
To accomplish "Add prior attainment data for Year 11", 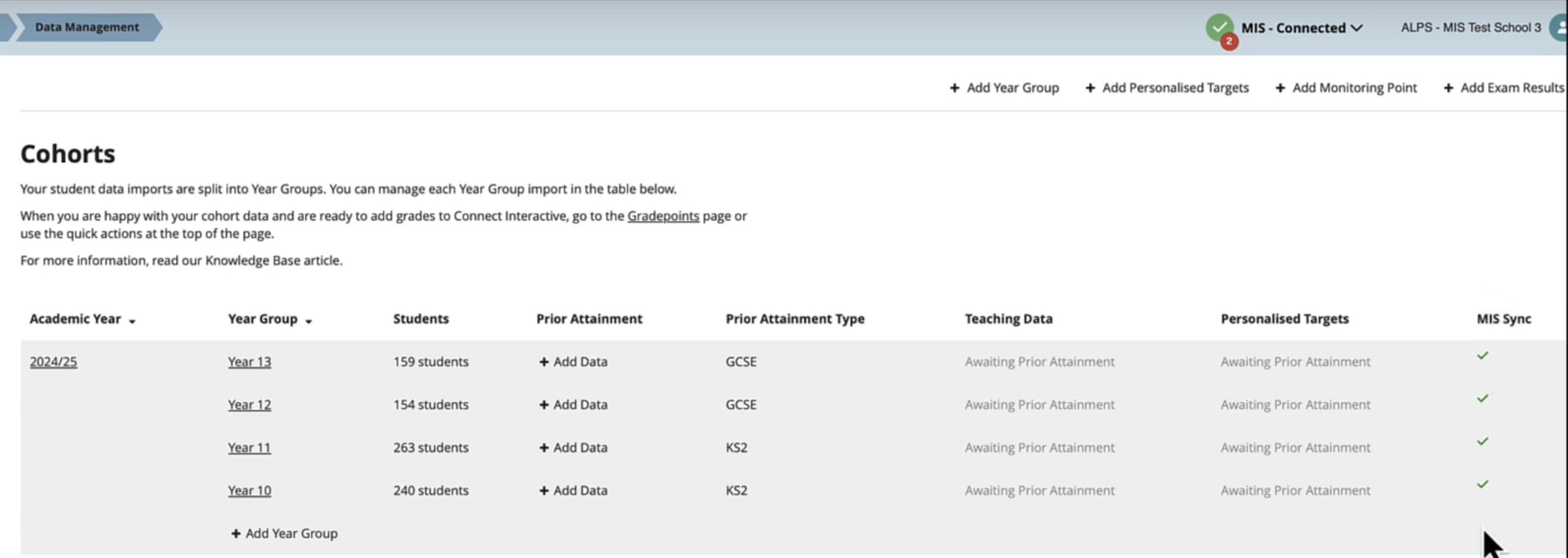I will click(573, 448).
